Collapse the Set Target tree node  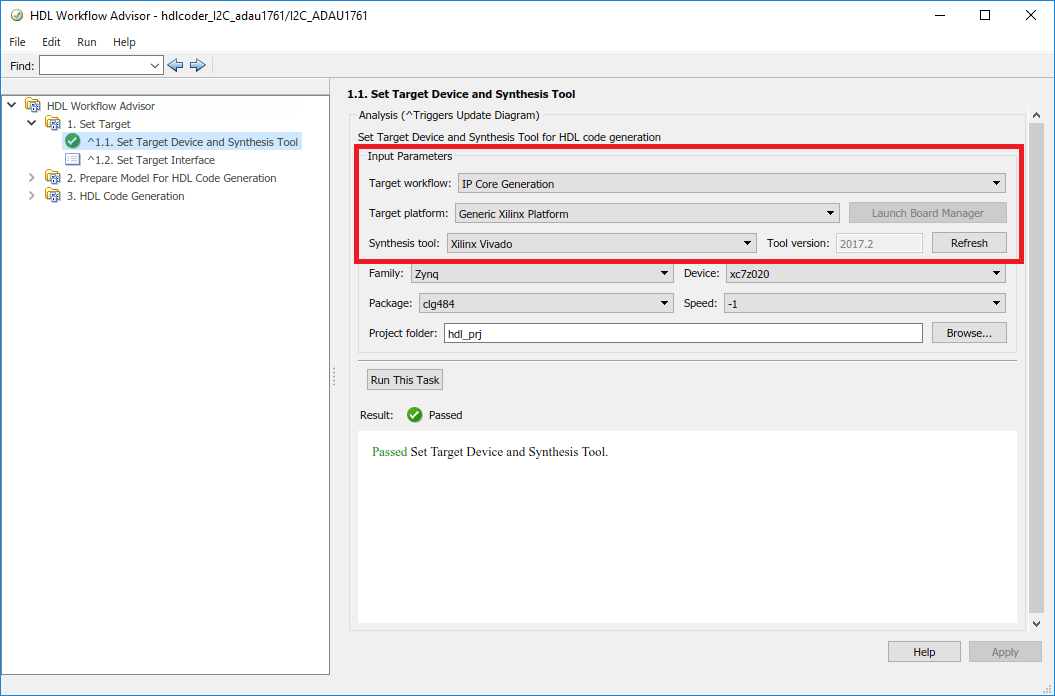coord(32,124)
